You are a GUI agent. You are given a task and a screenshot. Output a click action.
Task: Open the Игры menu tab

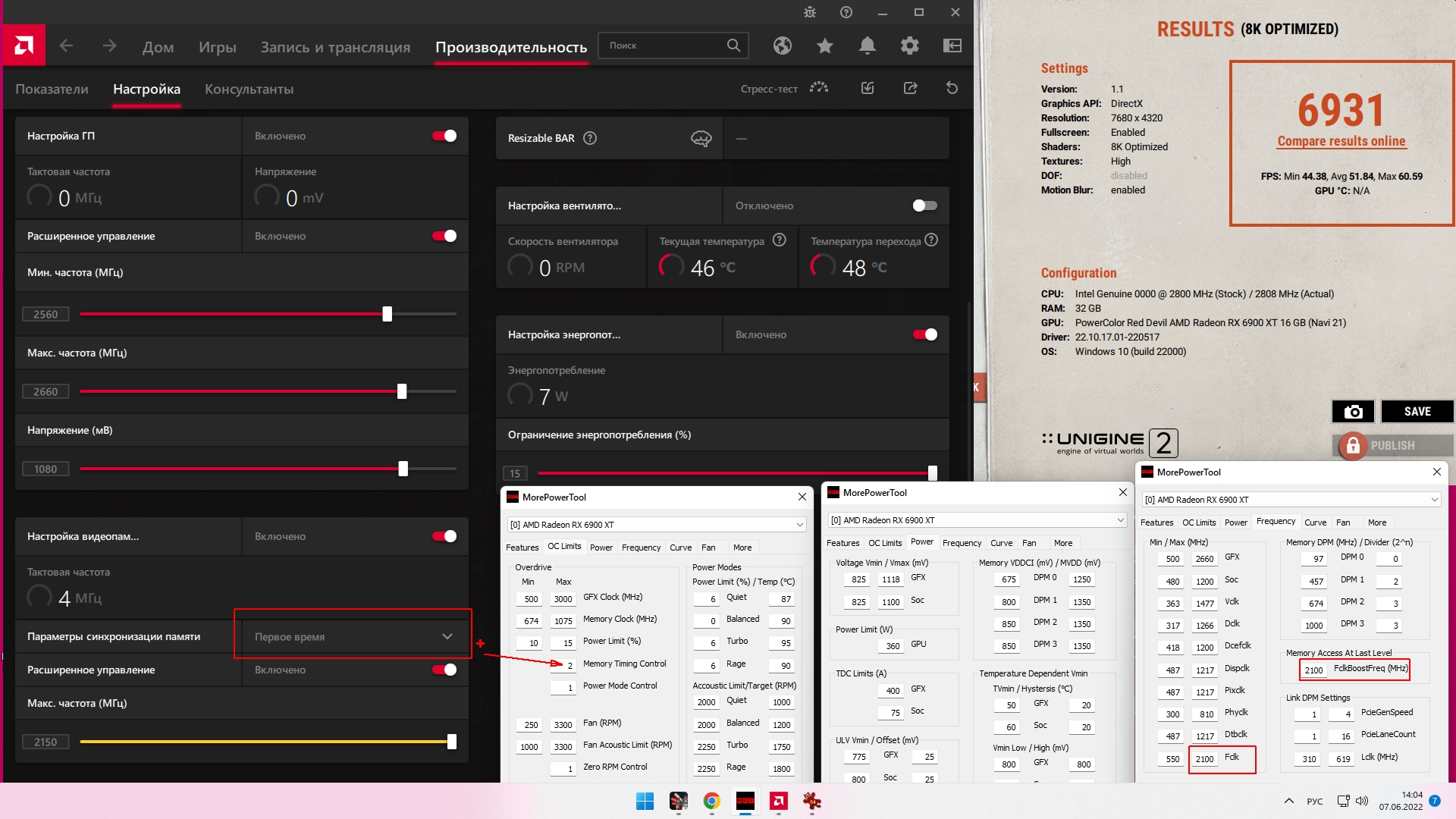pyautogui.click(x=217, y=47)
